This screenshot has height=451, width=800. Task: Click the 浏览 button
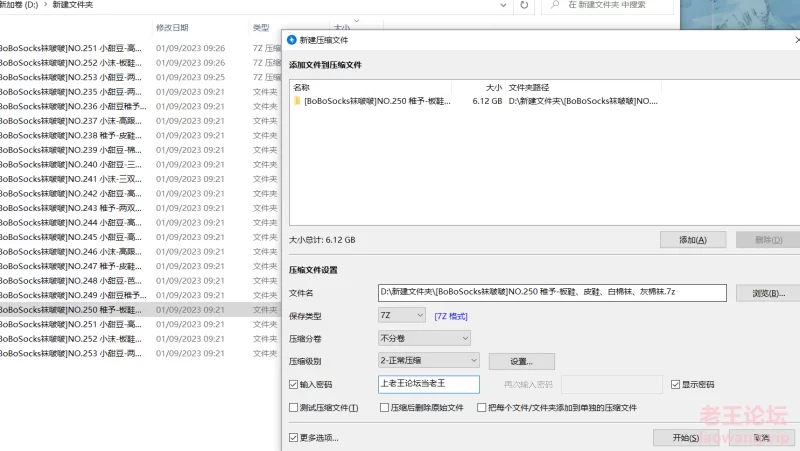767,293
